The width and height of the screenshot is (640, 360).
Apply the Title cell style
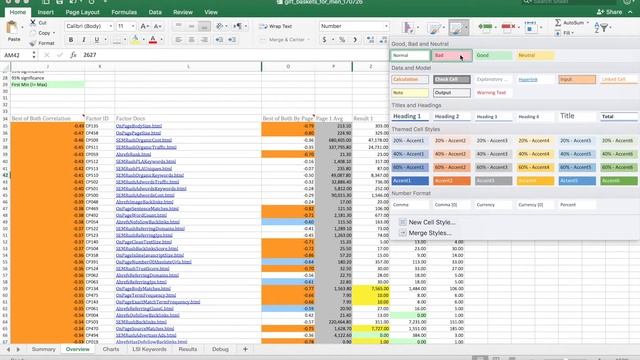tap(577, 116)
